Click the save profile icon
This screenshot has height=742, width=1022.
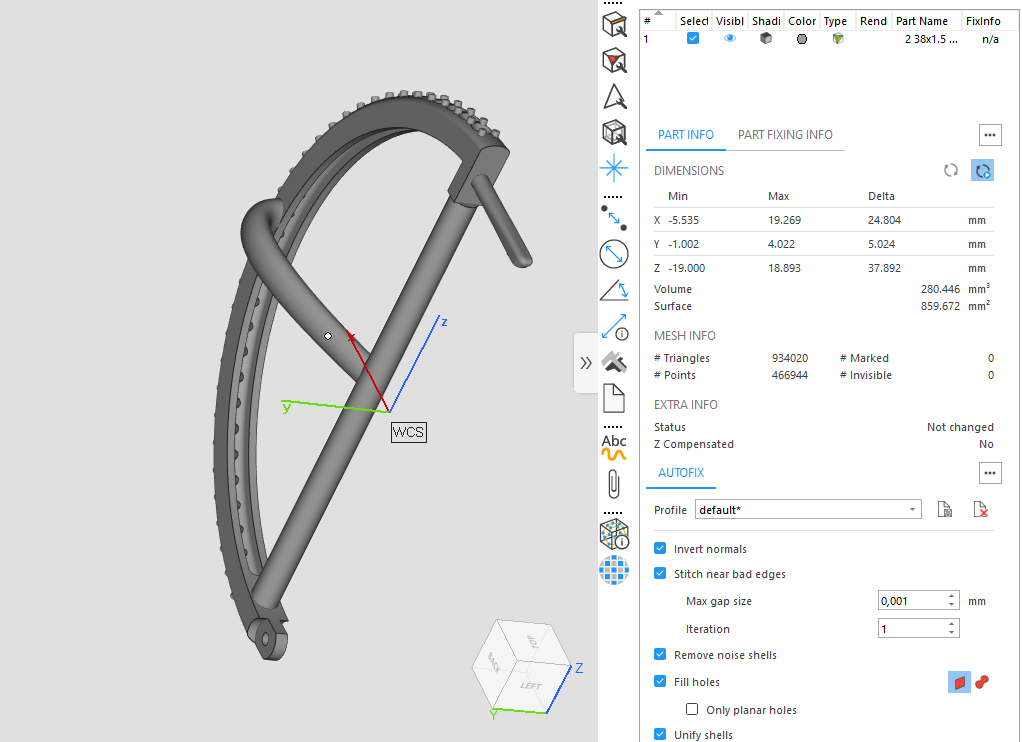(x=944, y=509)
